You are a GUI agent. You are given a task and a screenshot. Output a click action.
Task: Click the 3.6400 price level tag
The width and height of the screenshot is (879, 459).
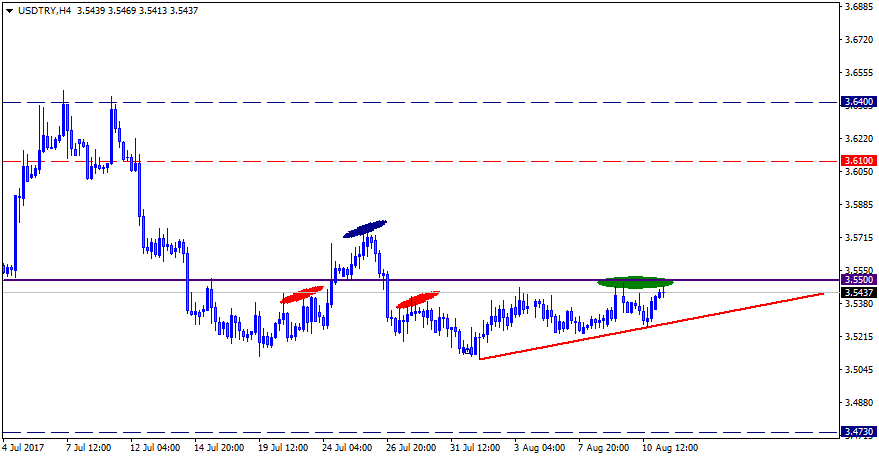coord(859,102)
